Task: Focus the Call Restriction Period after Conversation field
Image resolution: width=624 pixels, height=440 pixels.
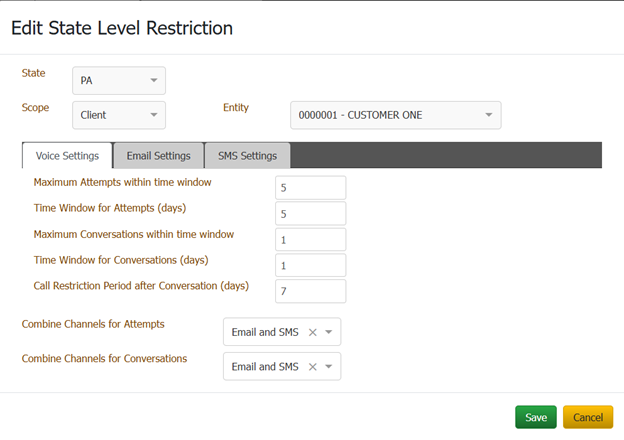Action: 310,291
